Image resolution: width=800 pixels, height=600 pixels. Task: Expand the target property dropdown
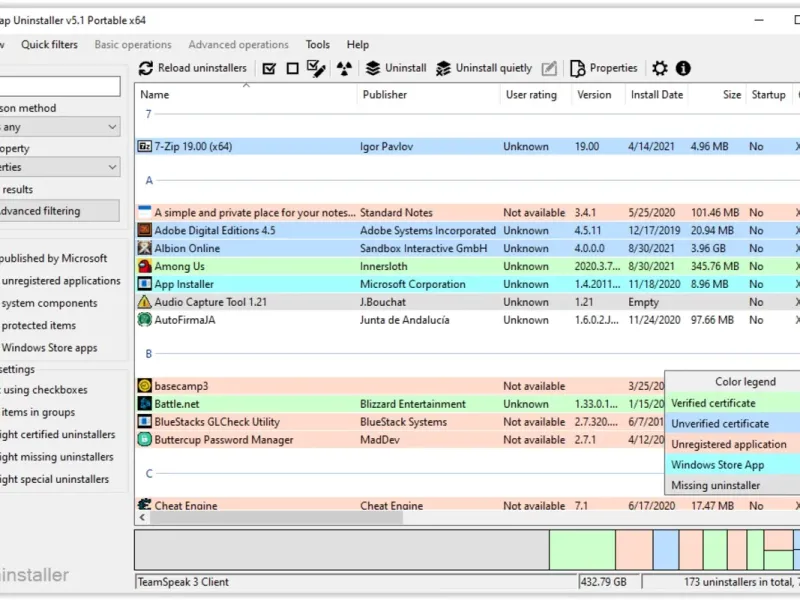[x=60, y=167]
